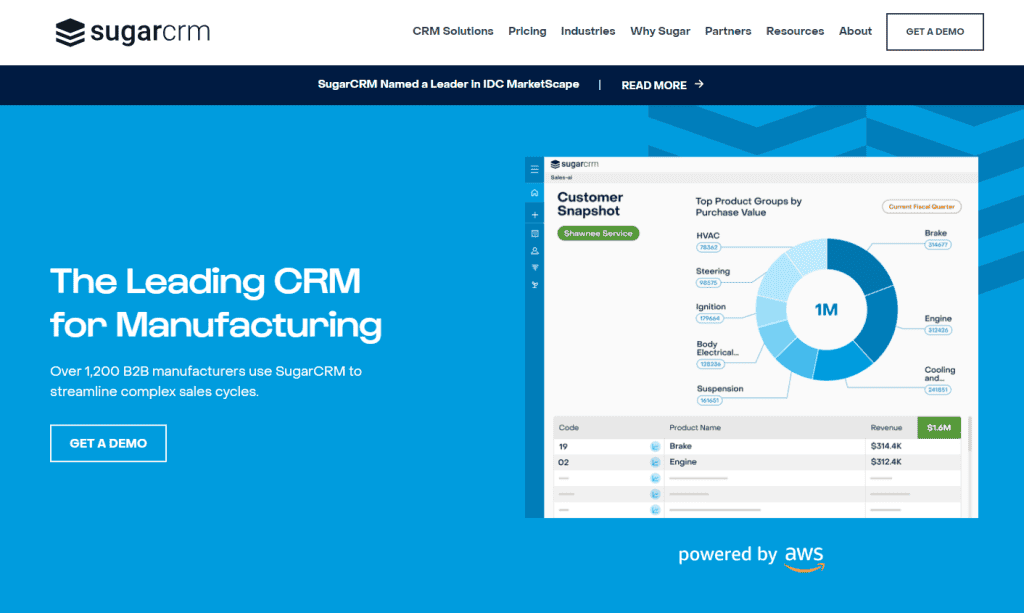
Task: Click the Cooling and... value badge 241851
Action: click(x=937, y=390)
